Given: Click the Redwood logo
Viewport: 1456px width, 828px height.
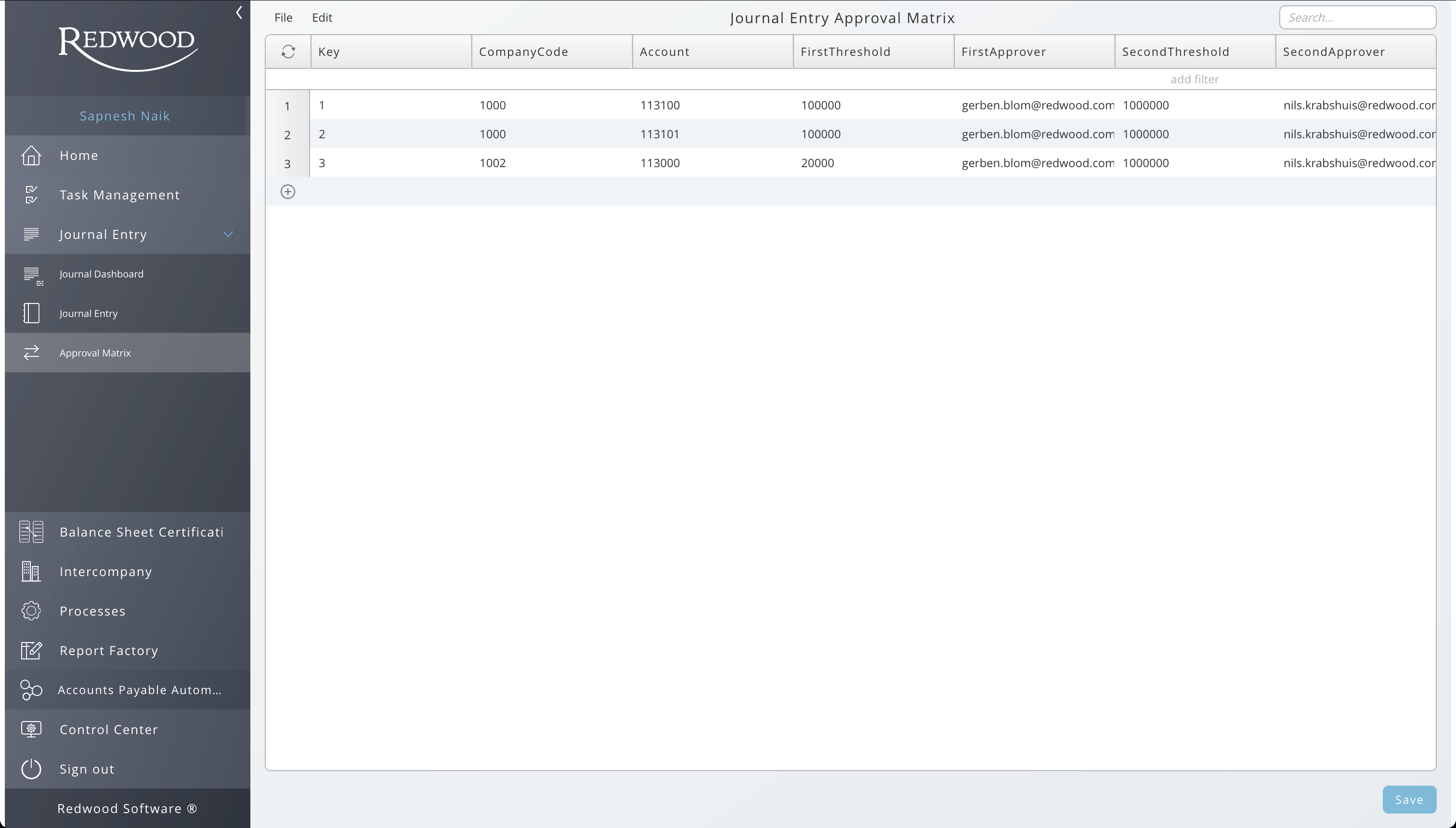Looking at the screenshot, I should pos(129,49).
